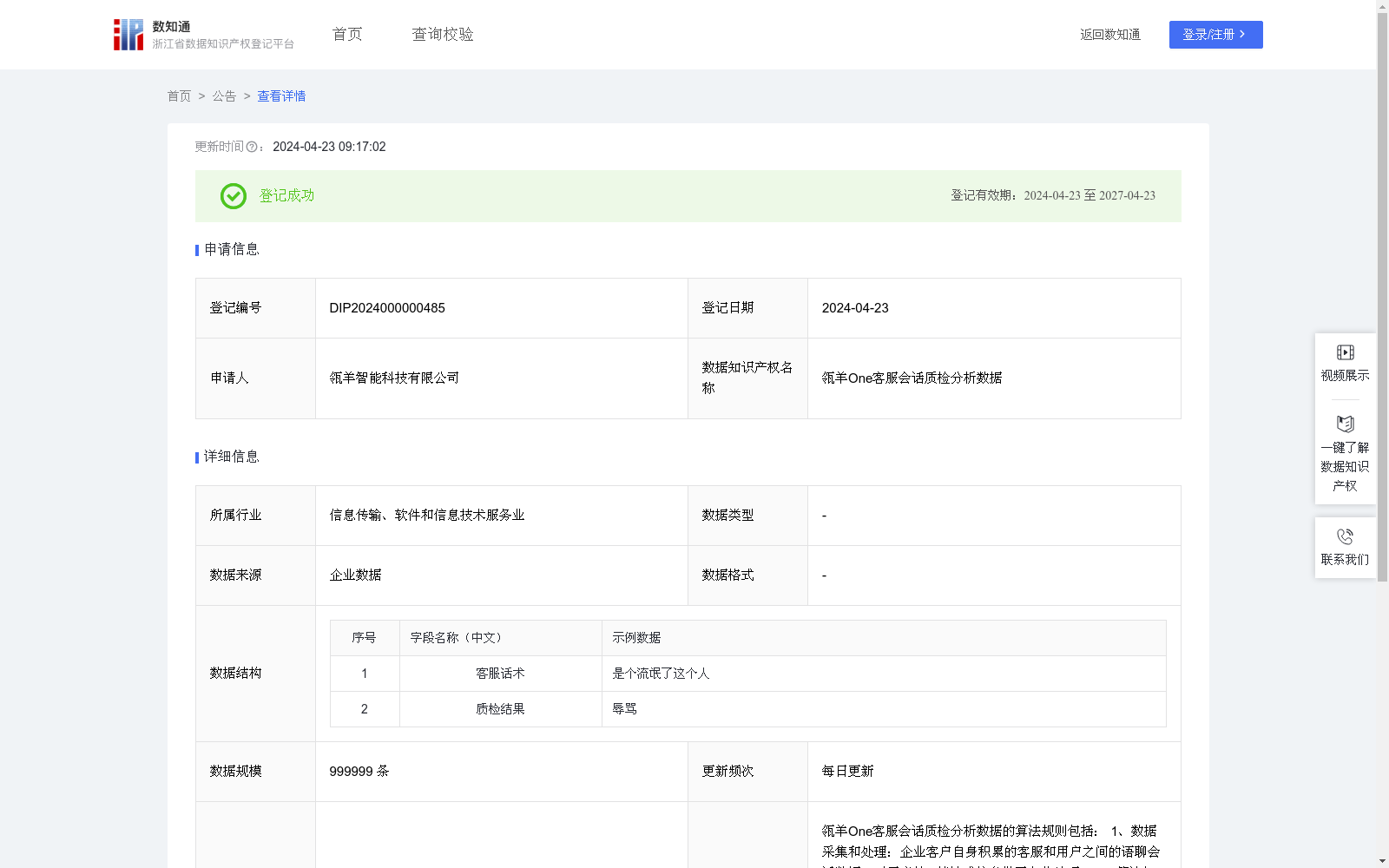Viewport: 1389px width, 868px height.
Task: Click the 查看详情 breadcrumb item
Action: (281, 96)
